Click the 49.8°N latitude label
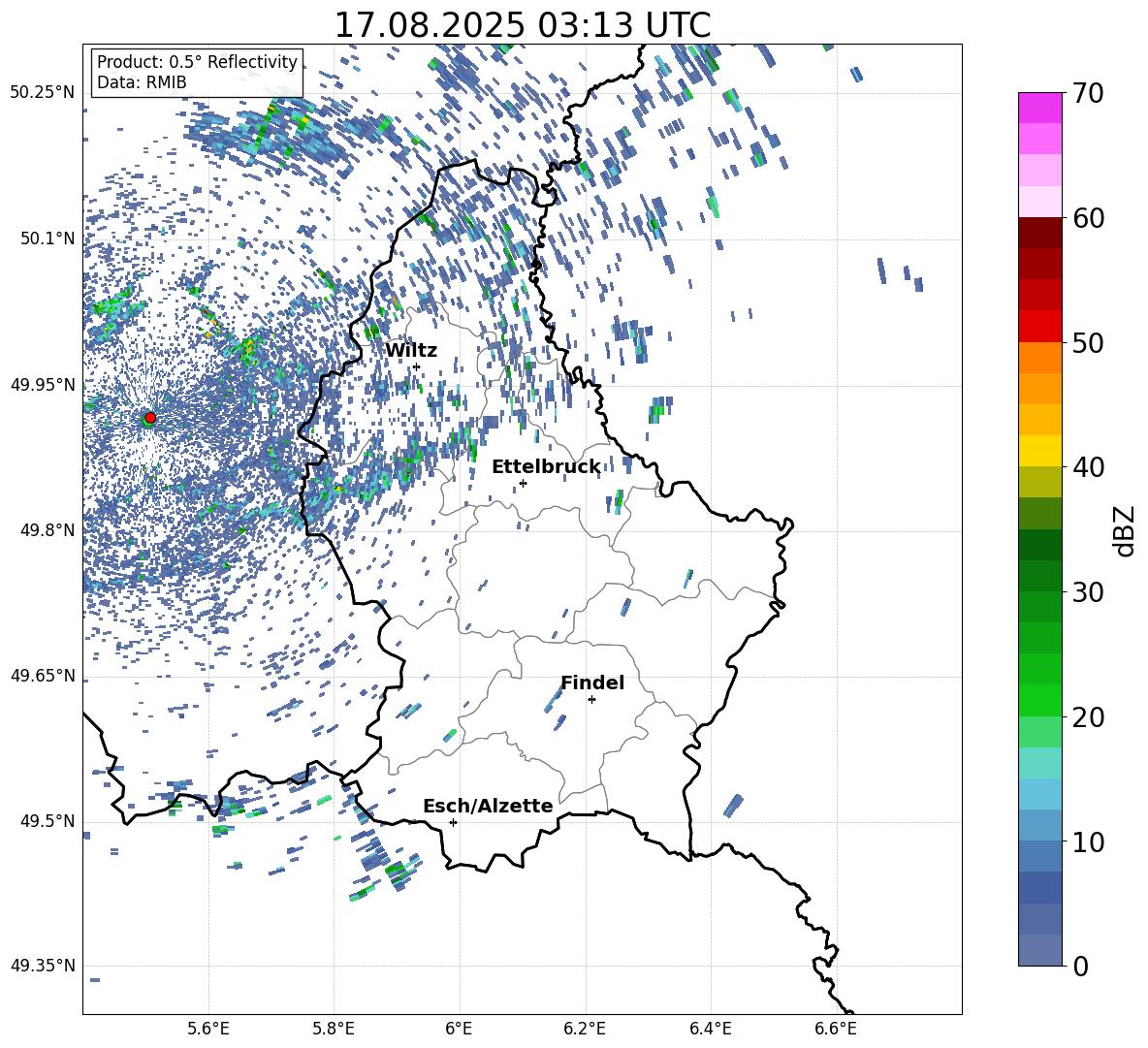The image size is (1148, 1048). [x=47, y=530]
